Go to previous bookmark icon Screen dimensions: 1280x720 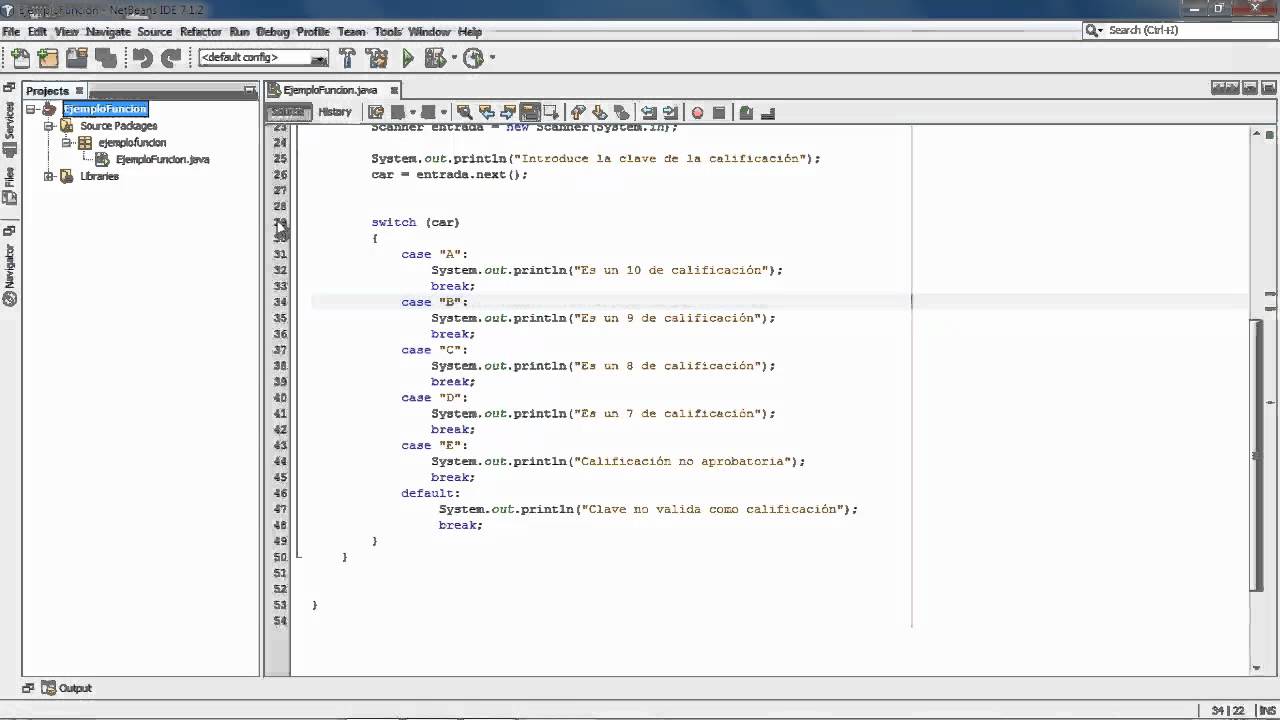577,112
